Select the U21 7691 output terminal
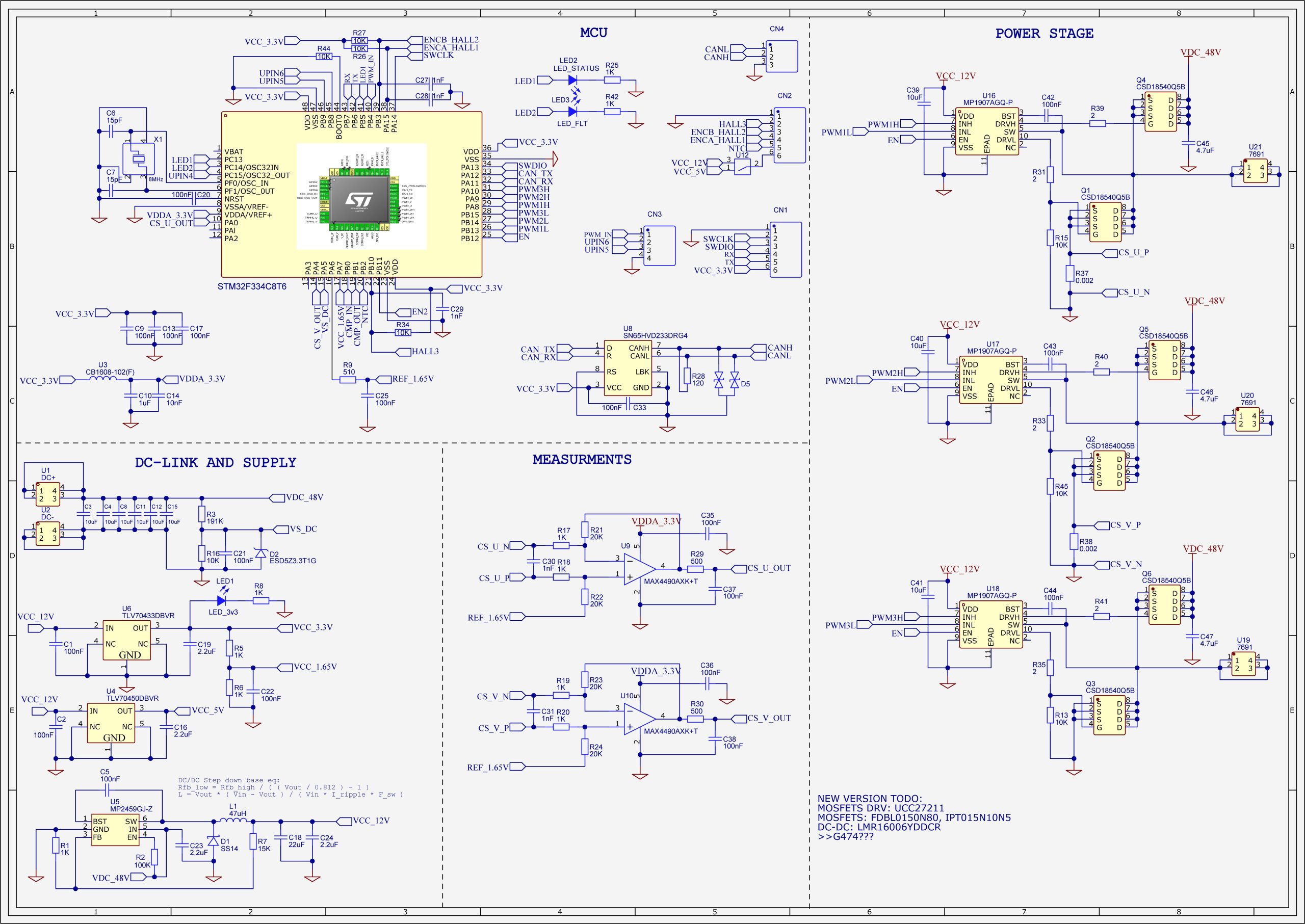Screen dimensions: 1305x924 click(x=1255, y=172)
